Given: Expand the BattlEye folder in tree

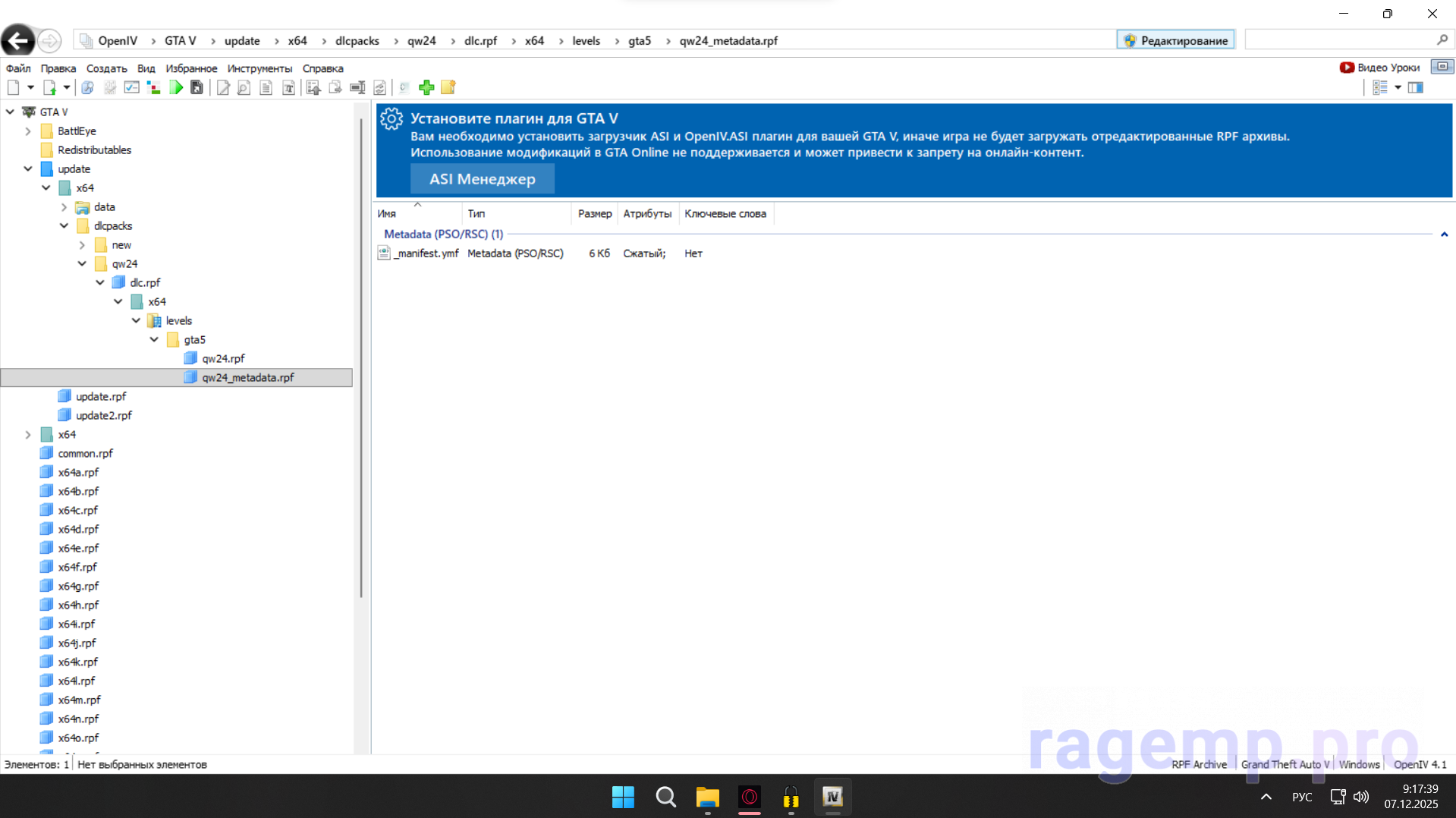Looking at the screenshot, I should tap(28, 131).
